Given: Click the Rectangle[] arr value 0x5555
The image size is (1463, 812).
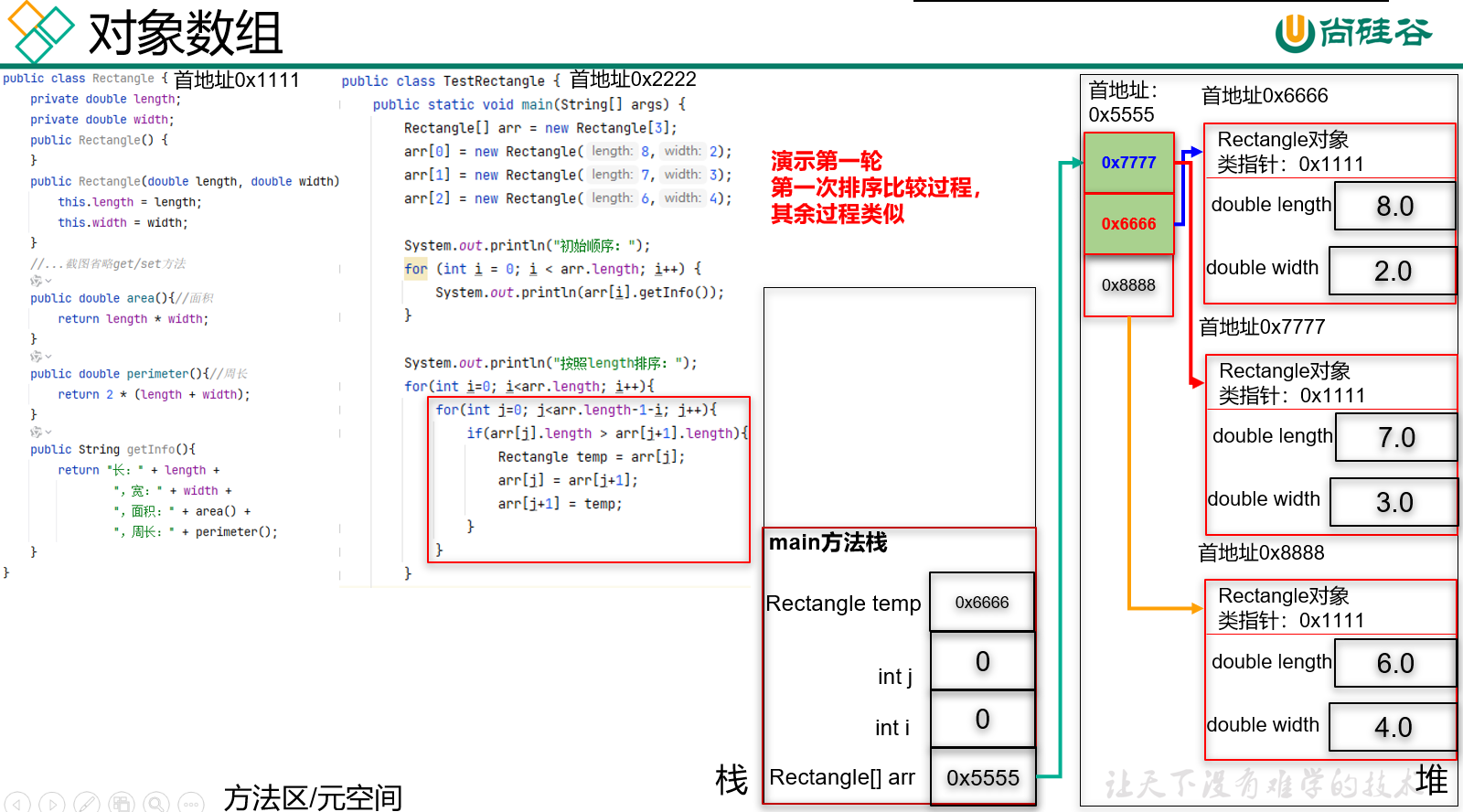Looking at the screenshot, I should (982, 777).
